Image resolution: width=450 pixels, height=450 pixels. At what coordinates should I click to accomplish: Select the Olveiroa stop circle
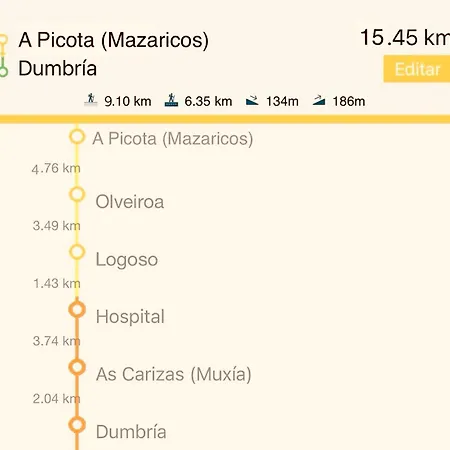tap(77, 194)
